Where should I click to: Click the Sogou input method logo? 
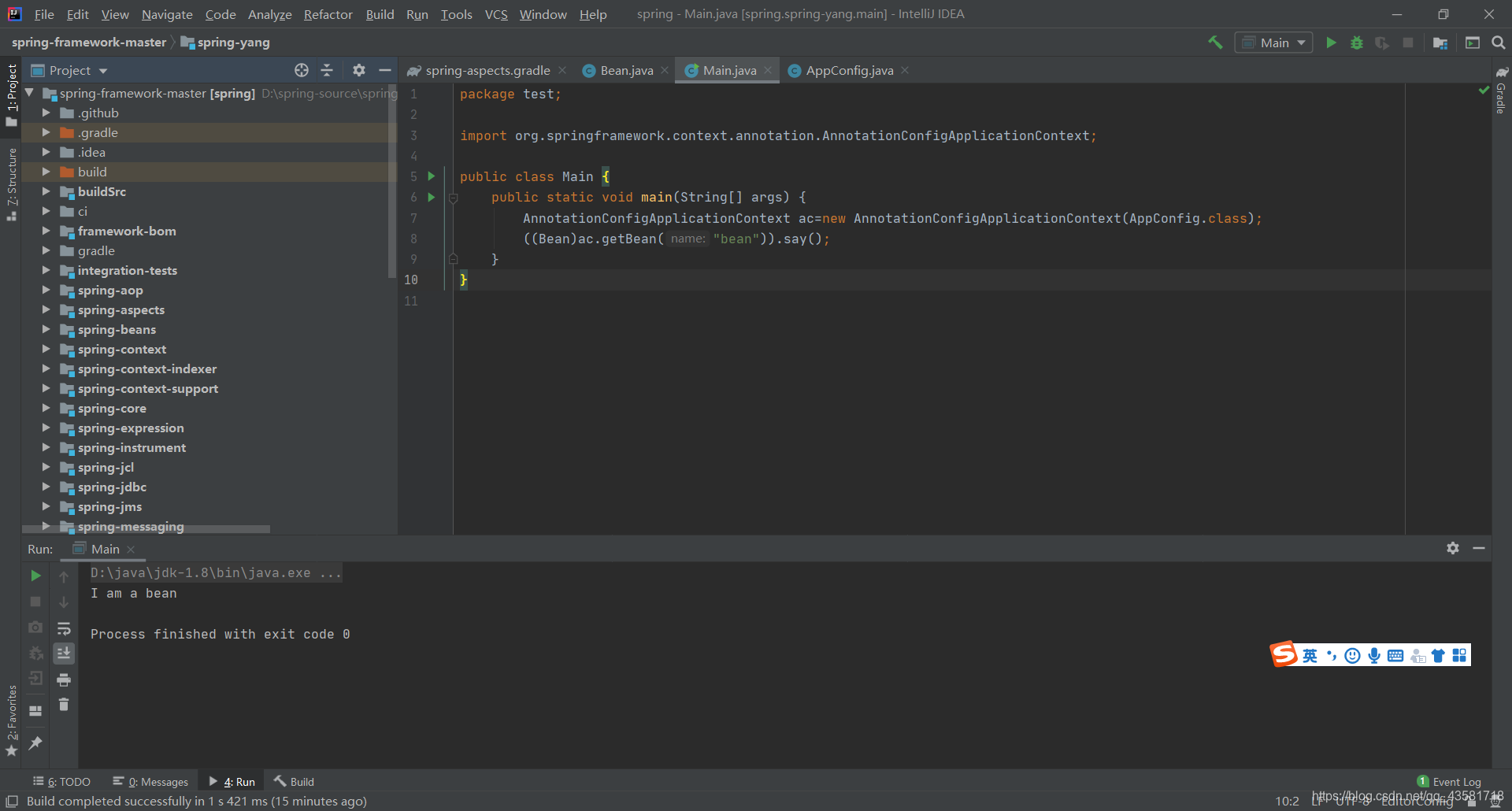1284,654
